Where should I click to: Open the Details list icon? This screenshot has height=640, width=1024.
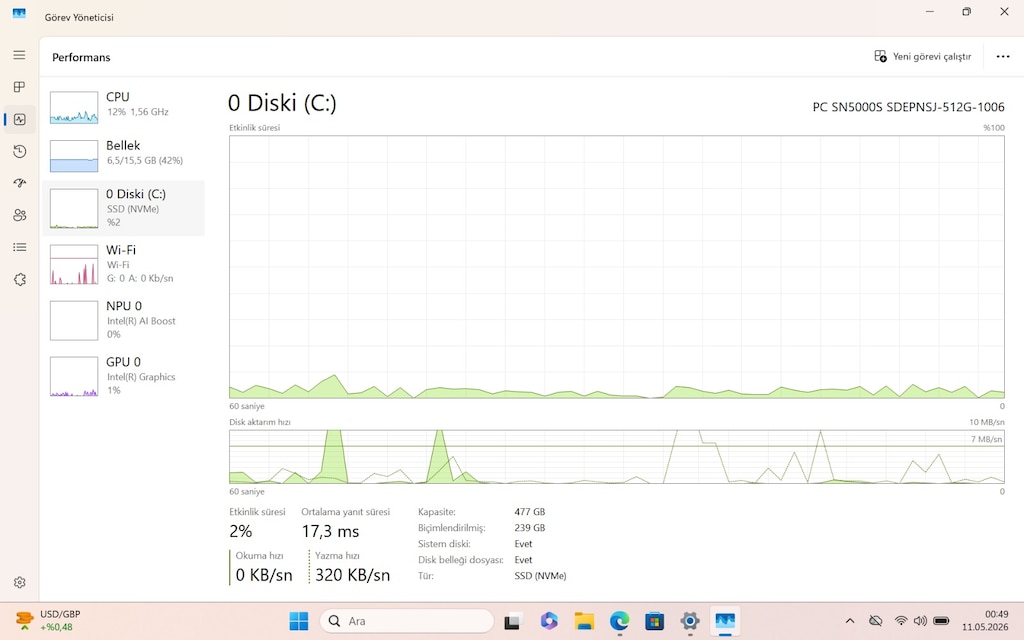pyautogui.click(x=20, y=247)
